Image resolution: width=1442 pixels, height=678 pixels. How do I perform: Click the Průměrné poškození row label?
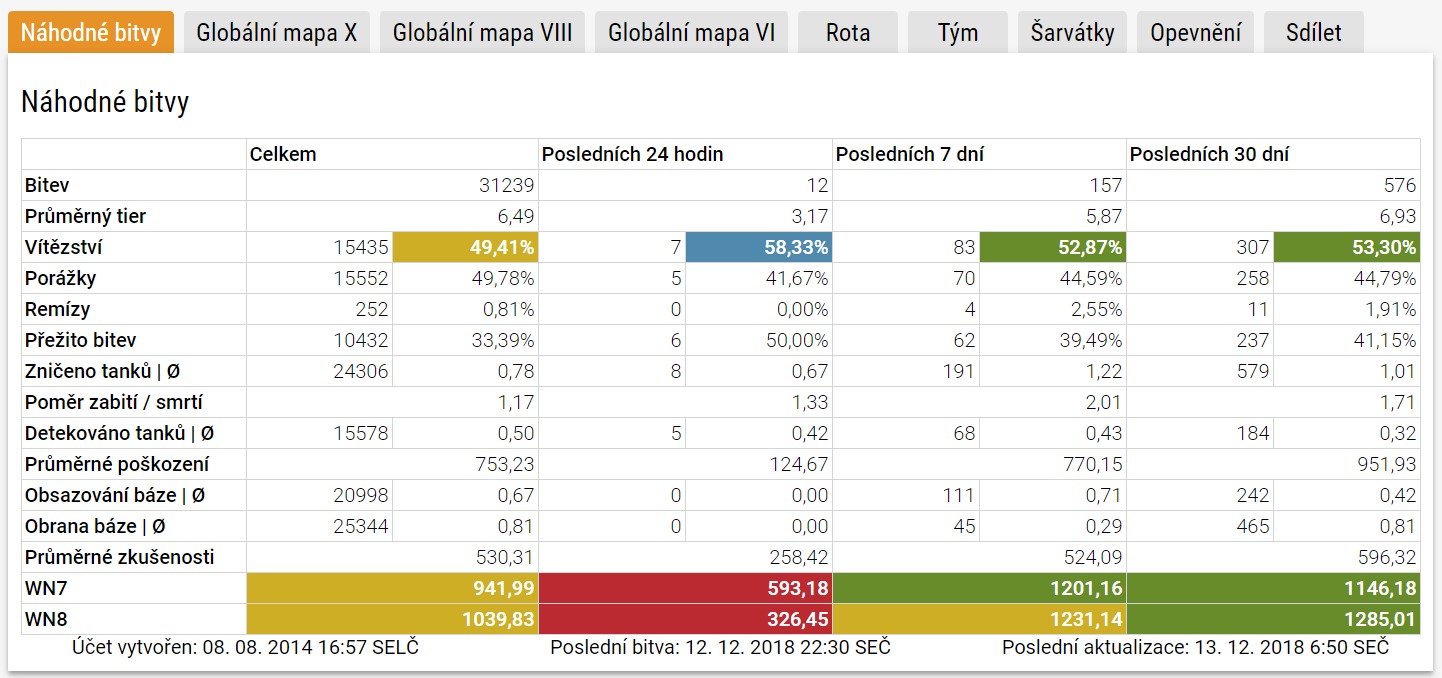coord(116,464)
